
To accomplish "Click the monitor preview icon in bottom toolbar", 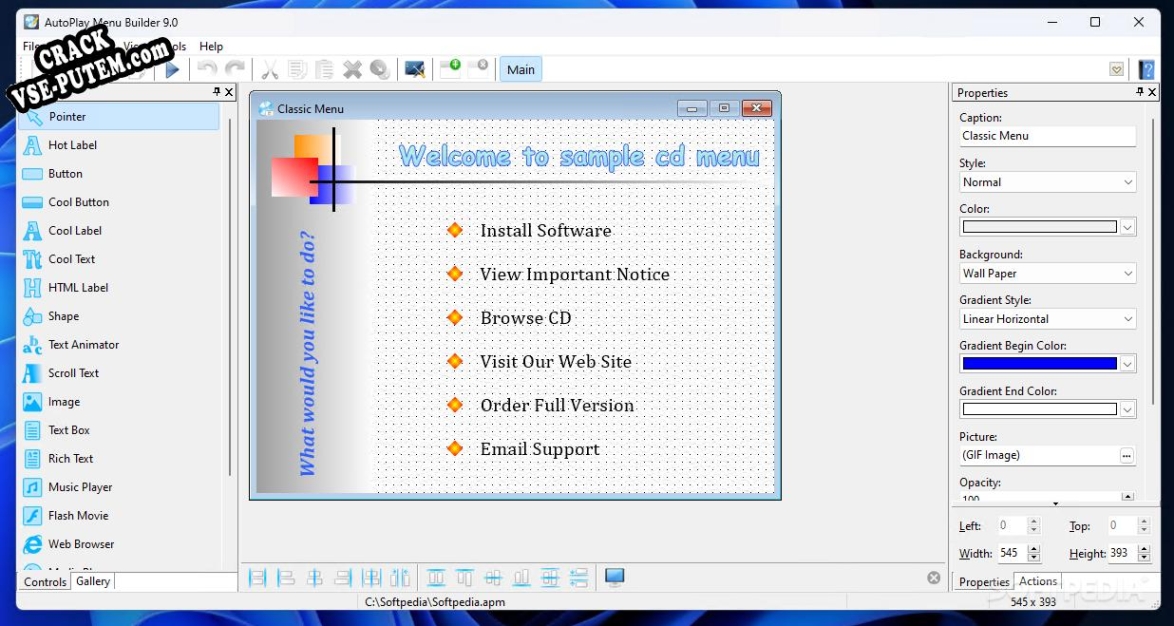I will point(615,577).
